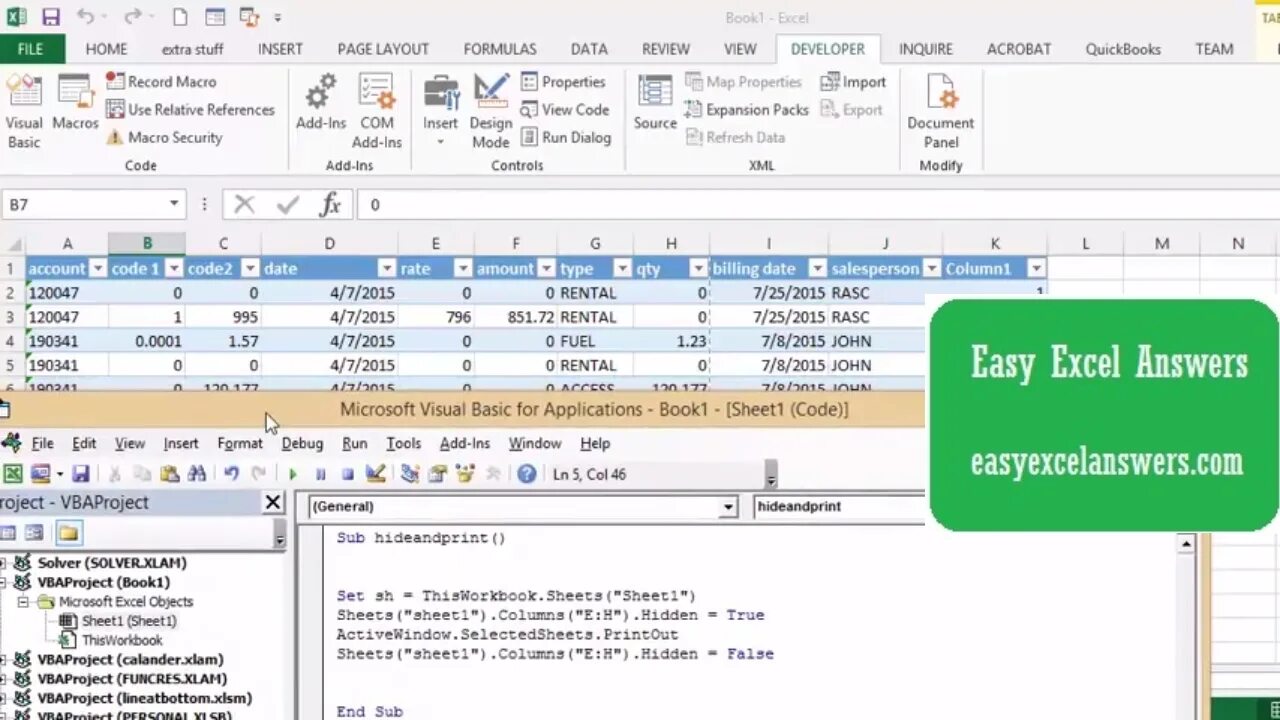Open Object Browser icon in VBA toolbar
The height and width of the screenshot is (720, 1280).
pyautogui.click(x=465, y=474)
